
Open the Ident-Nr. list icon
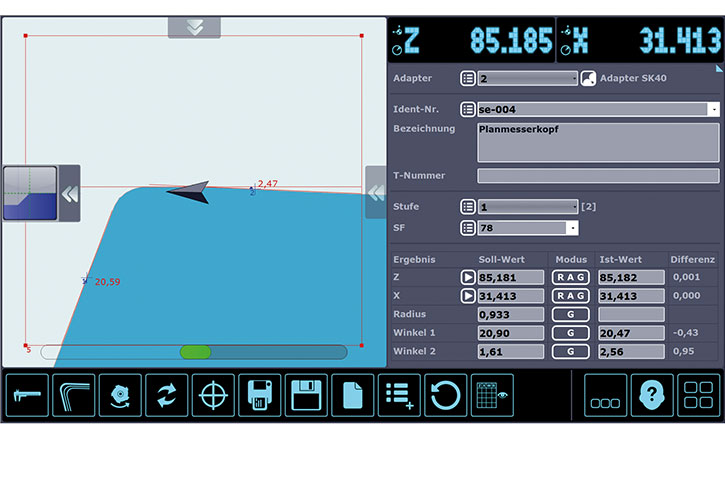(x=467, y=109)
